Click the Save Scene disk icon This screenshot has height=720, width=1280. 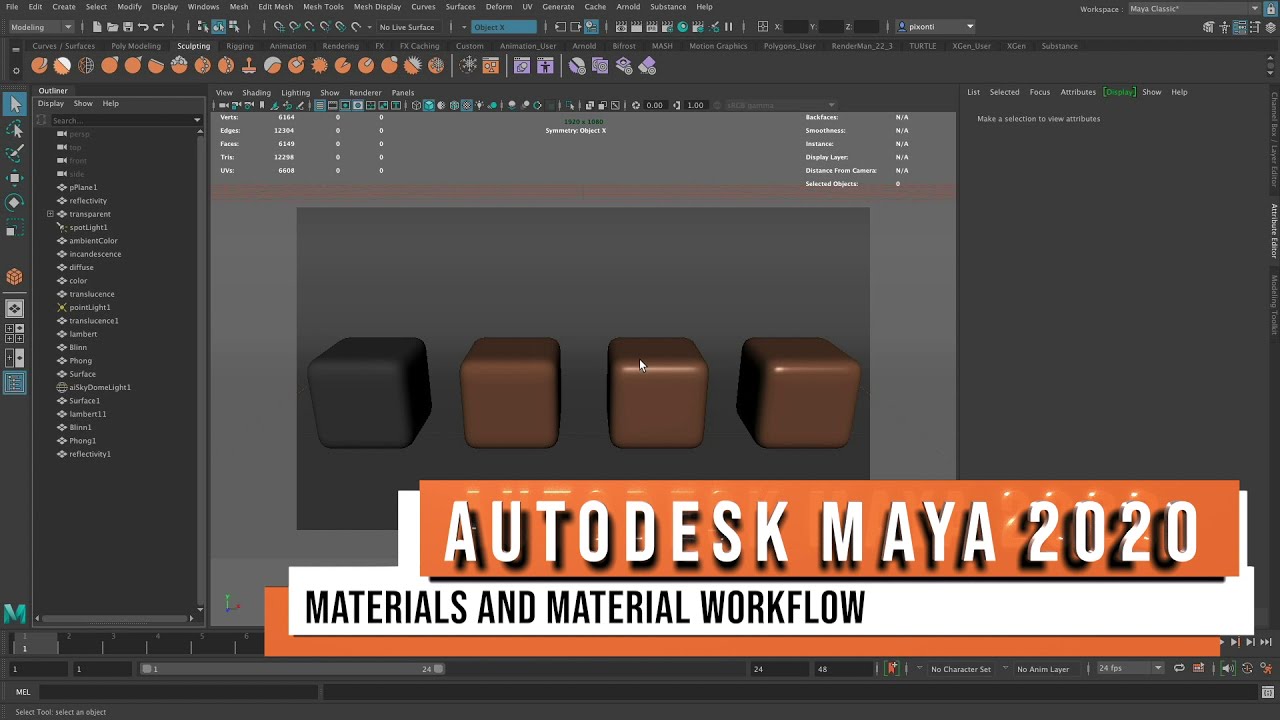[127, 27]
